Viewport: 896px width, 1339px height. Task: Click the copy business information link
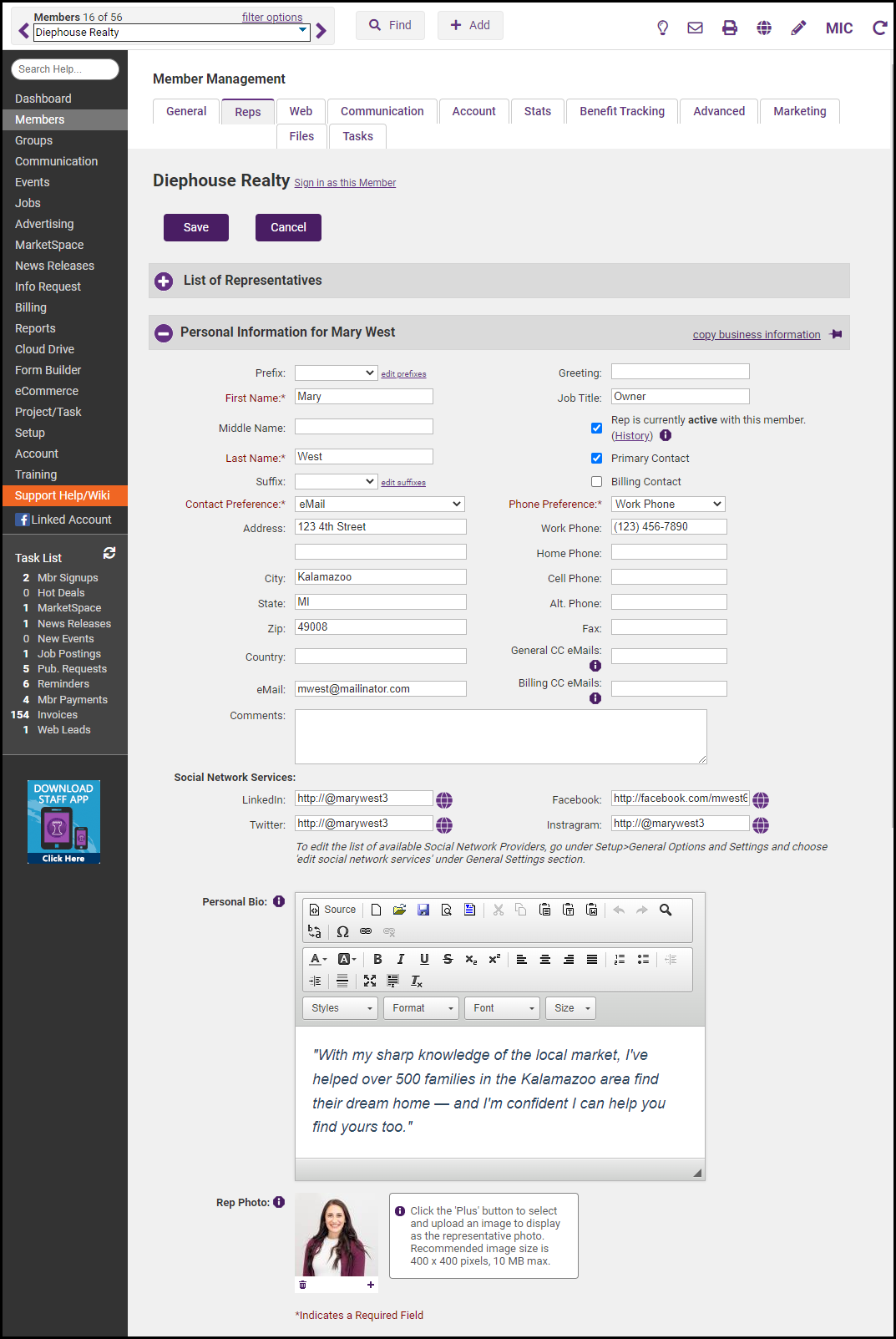756,335
